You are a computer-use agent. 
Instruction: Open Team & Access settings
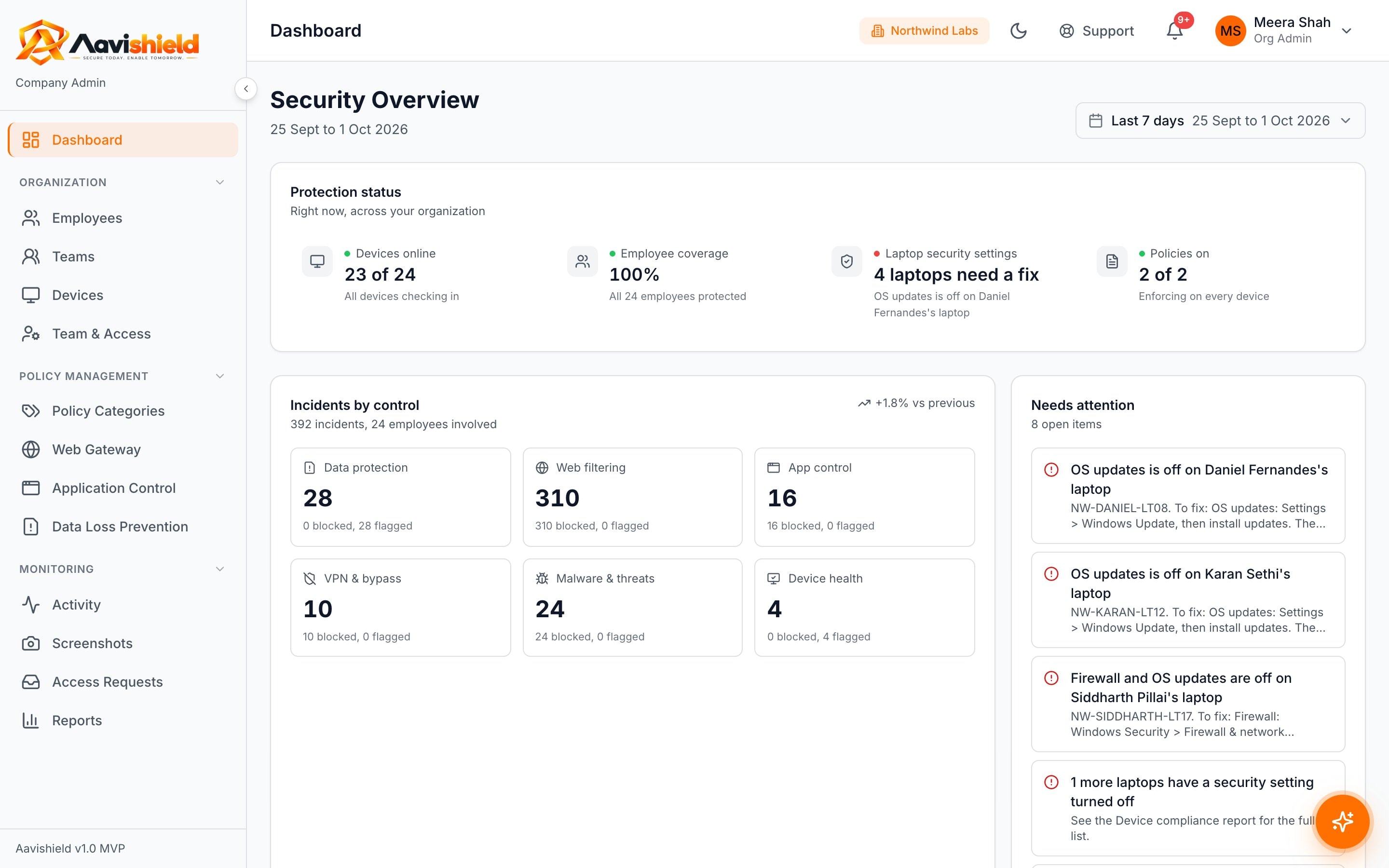click(123, 334)
